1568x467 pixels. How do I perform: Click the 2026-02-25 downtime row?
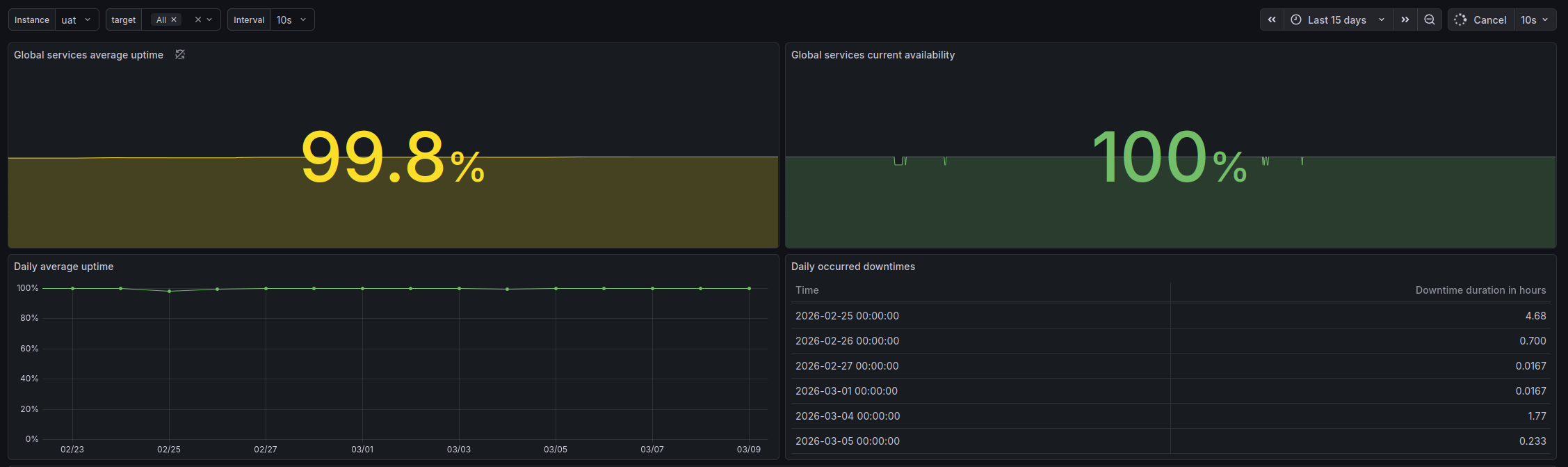pos(847,316)
